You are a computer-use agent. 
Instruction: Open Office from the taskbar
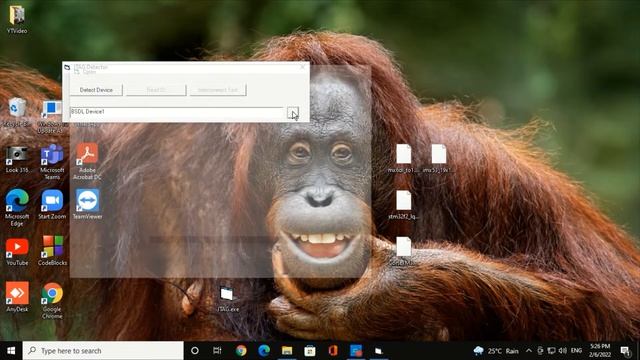point(333,351)
